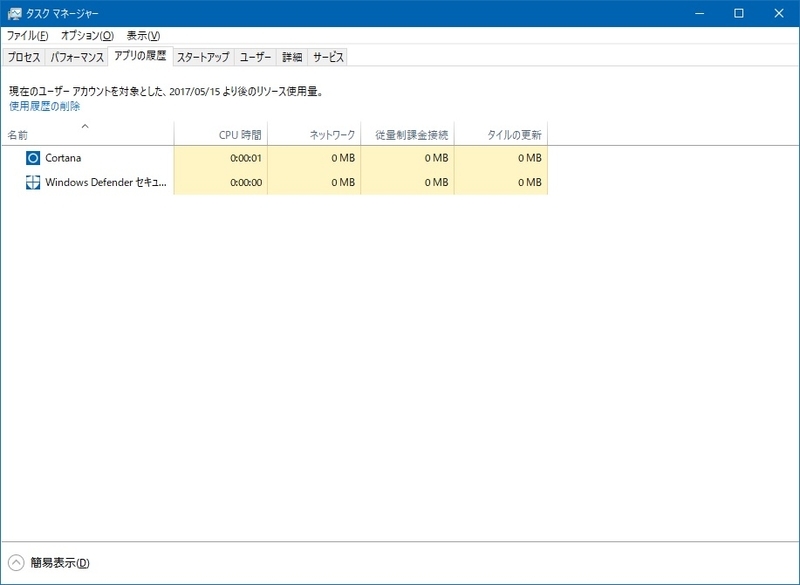Switch to the プロセス tab
Viewport: 800px width, 585px height.
24,57
